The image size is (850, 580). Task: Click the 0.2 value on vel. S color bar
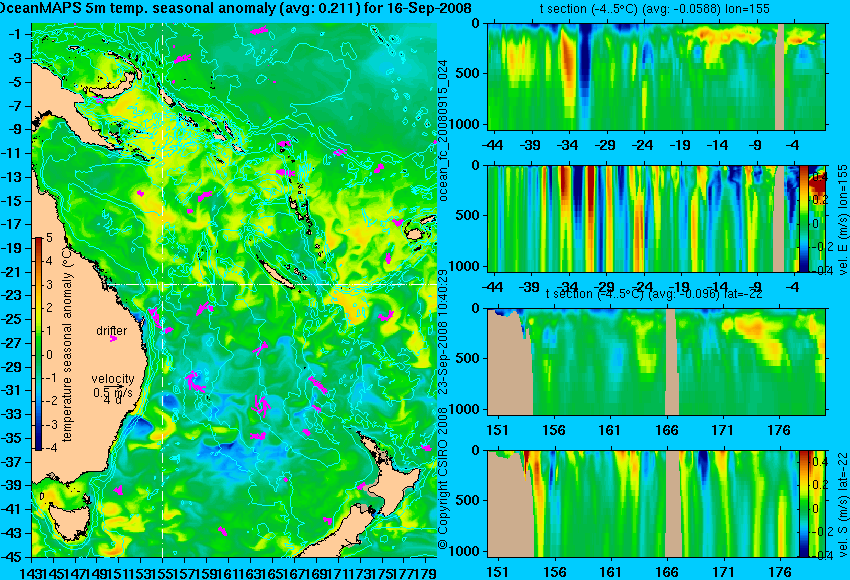coord(819,485)
